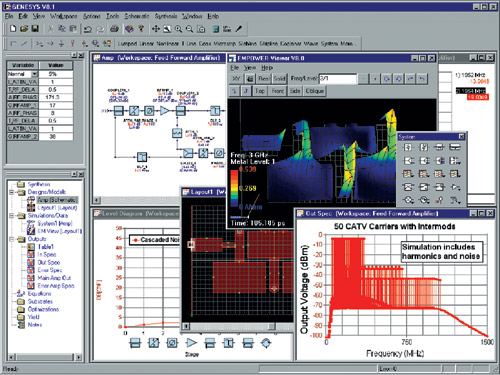The width and height of the screenshot is (500, 375).
Task: Click the Freq/Level input field
Action: pos(338,79)
